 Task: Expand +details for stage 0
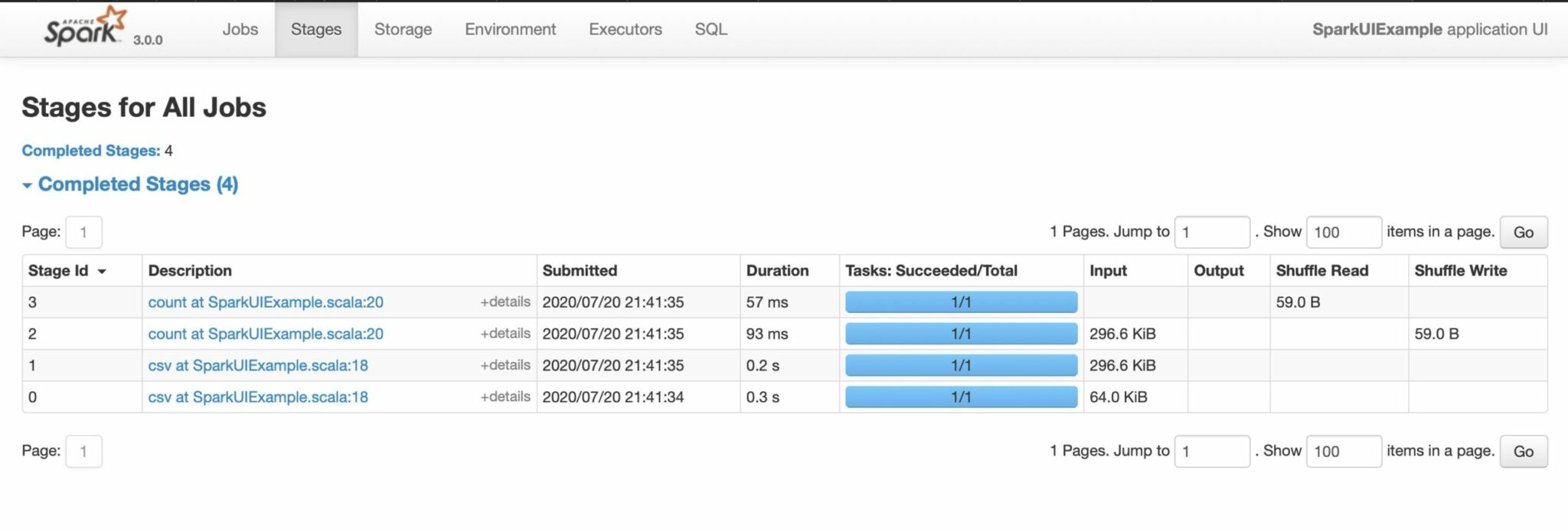[x=505, y=397]
